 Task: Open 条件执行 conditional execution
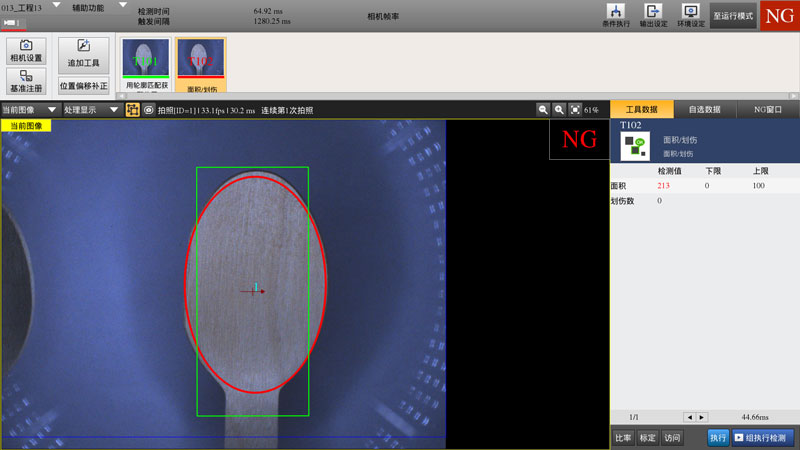tap(617, 15)
